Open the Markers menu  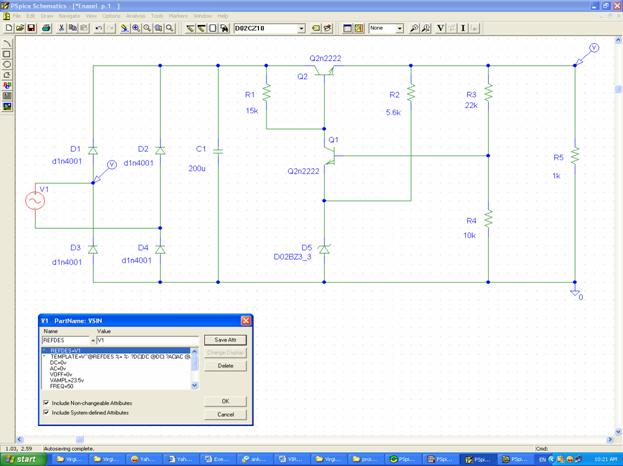(178, 16)
